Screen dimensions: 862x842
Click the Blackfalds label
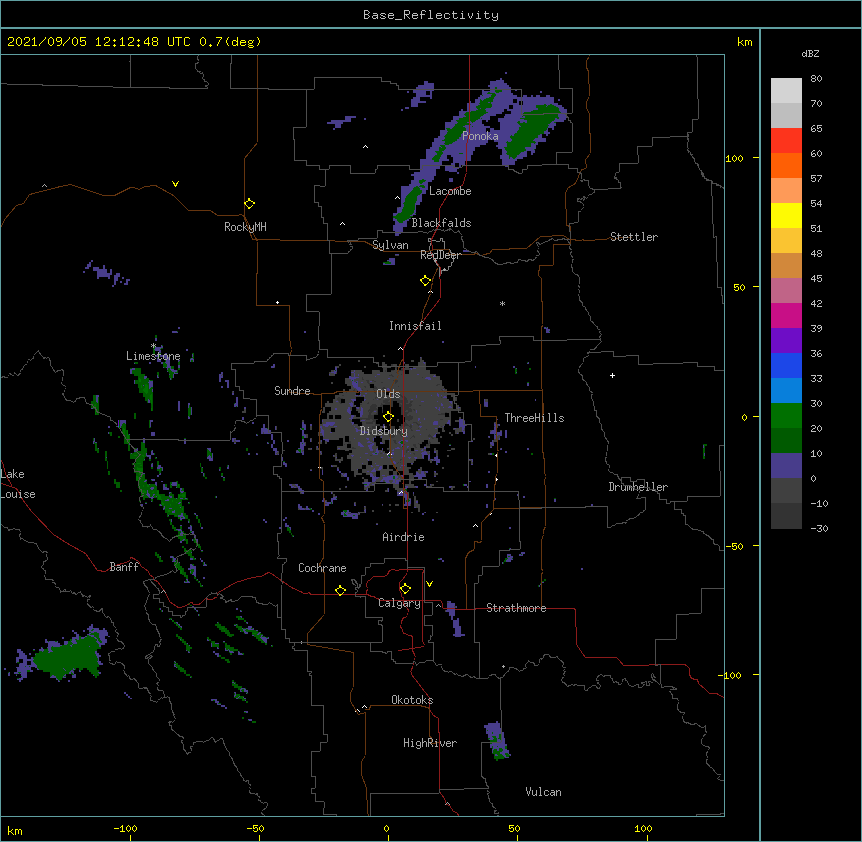[x=441, y=223]
